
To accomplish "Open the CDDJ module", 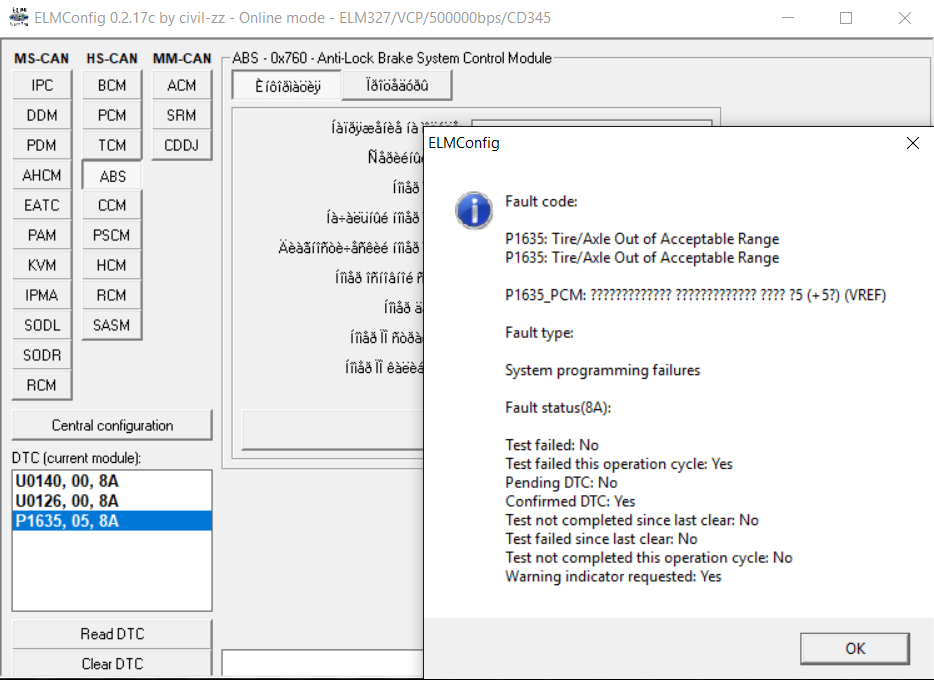I will point(181,146).
